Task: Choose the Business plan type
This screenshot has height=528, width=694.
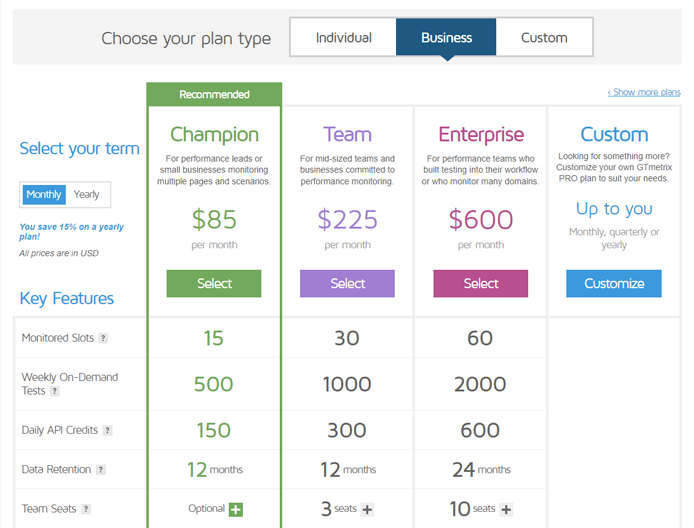Action: [446, 37]
